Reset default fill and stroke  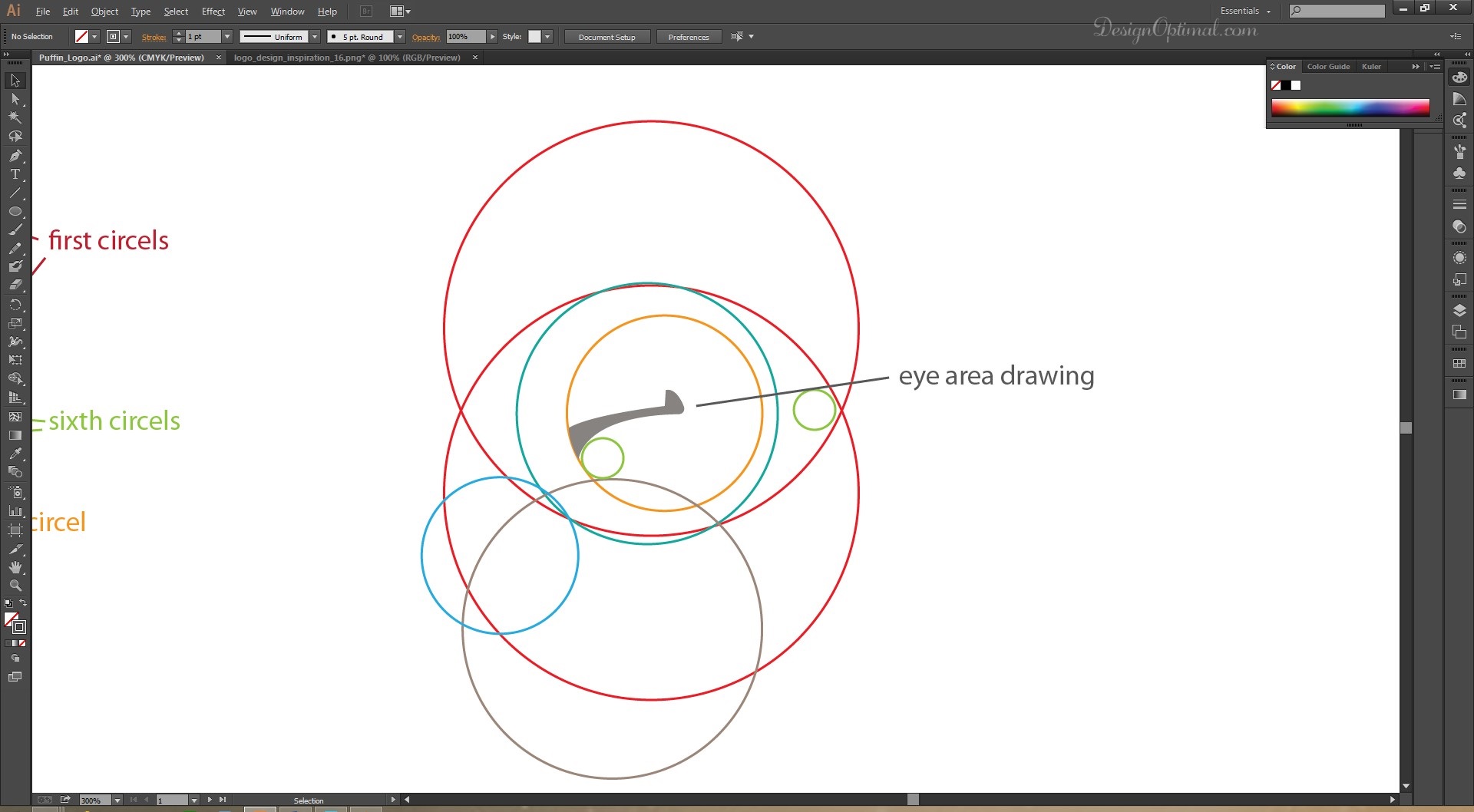pos(8,603)
